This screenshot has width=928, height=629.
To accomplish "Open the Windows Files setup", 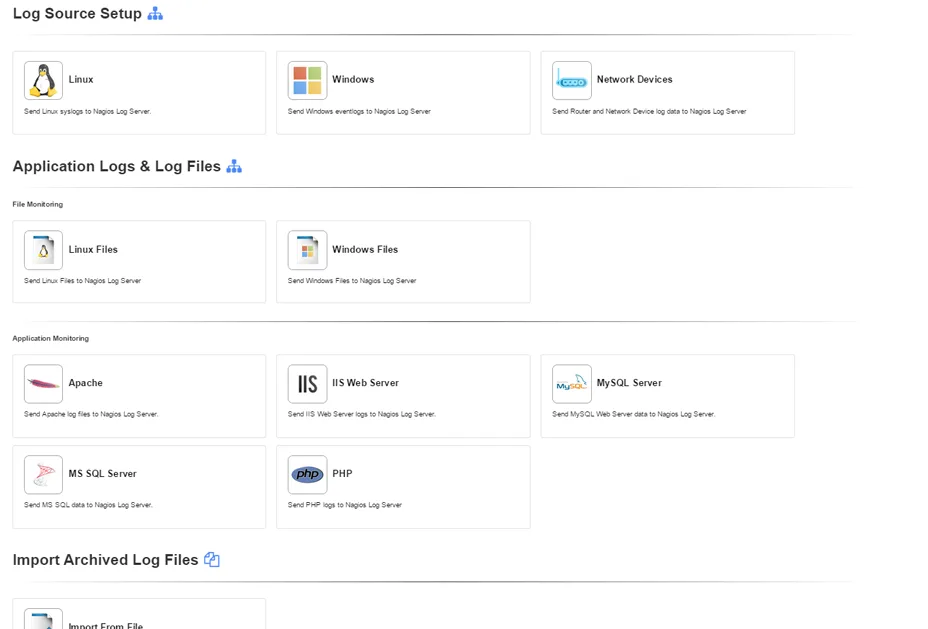I will (365, 250).
